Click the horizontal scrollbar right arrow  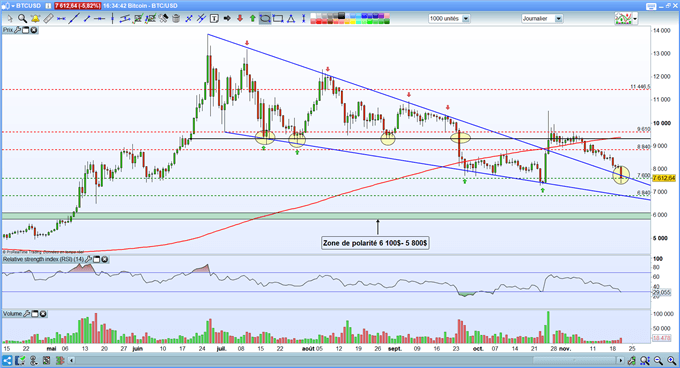coord(621,360)
